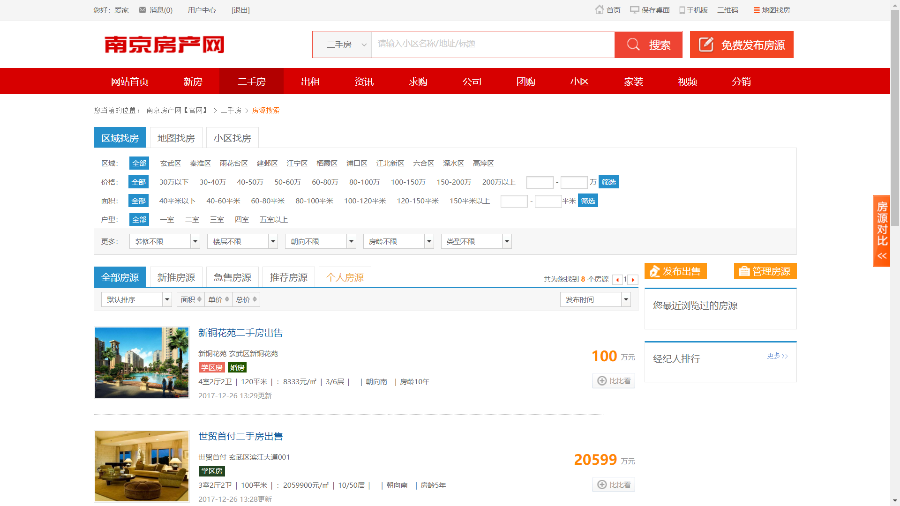Click the home icon in top bar
The image size is (900, 506).
599,10
